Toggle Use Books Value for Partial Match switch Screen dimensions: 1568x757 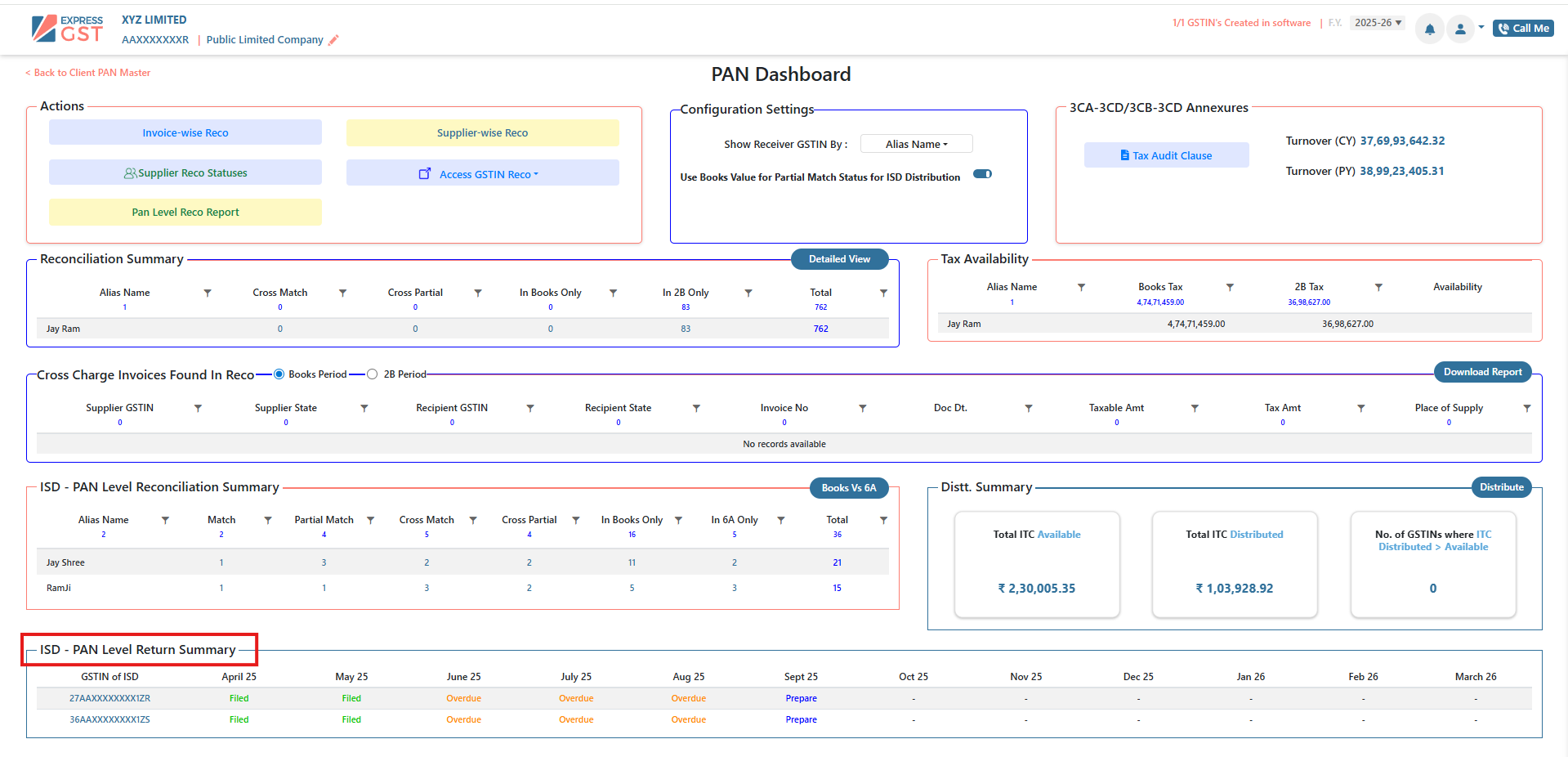(982, 174)
